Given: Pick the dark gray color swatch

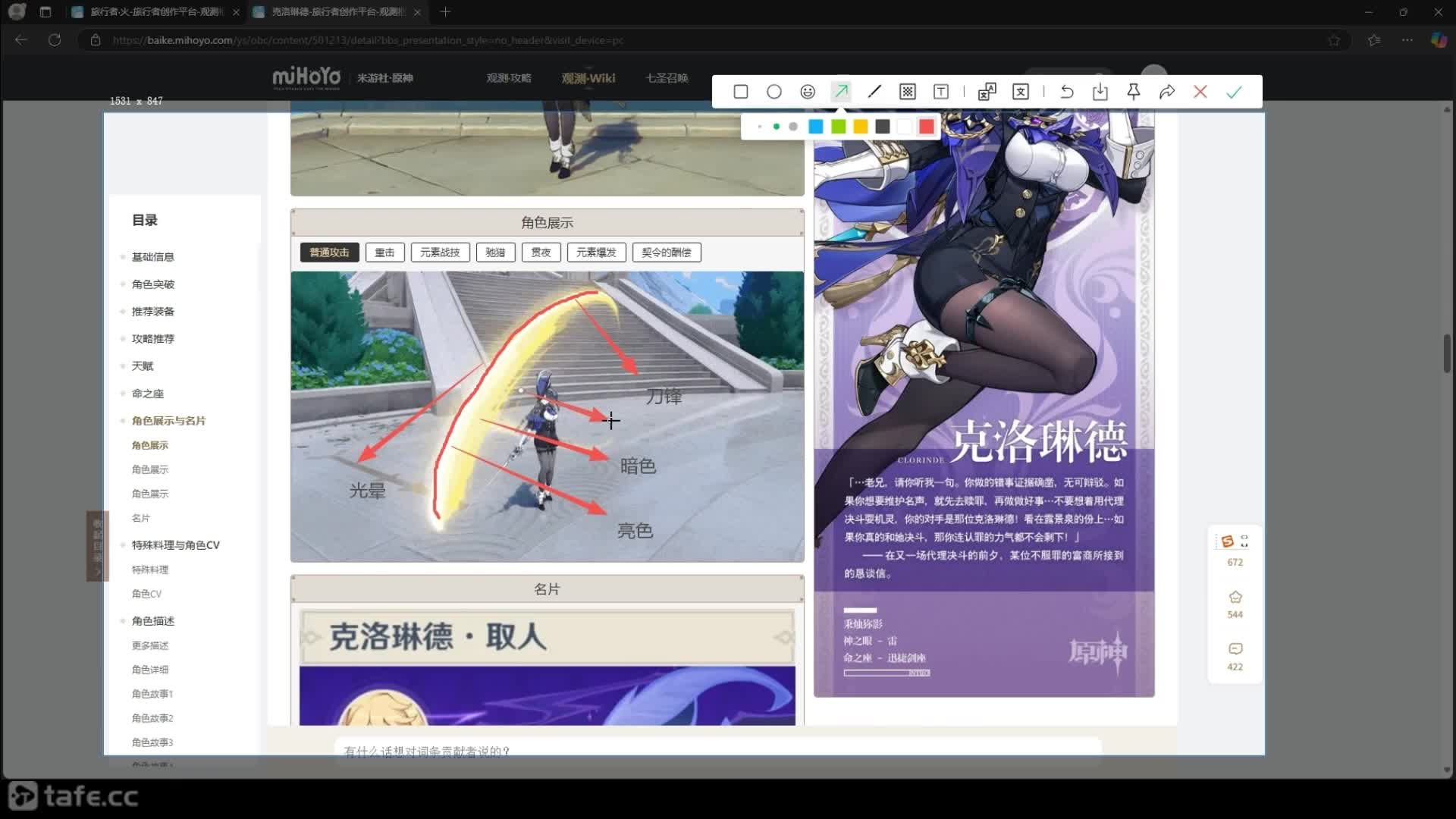Looking at the screenshot, I should (882, 127).
